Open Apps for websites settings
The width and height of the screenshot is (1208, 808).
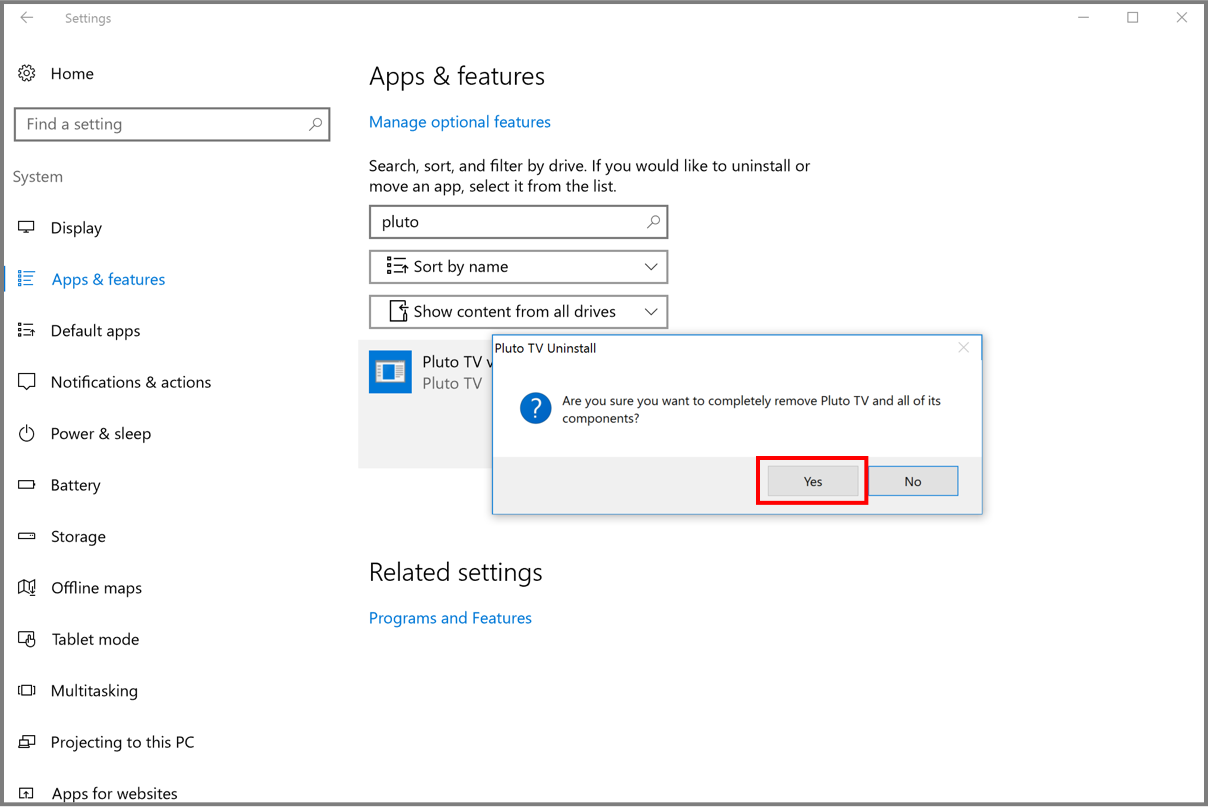pos(114,794)
